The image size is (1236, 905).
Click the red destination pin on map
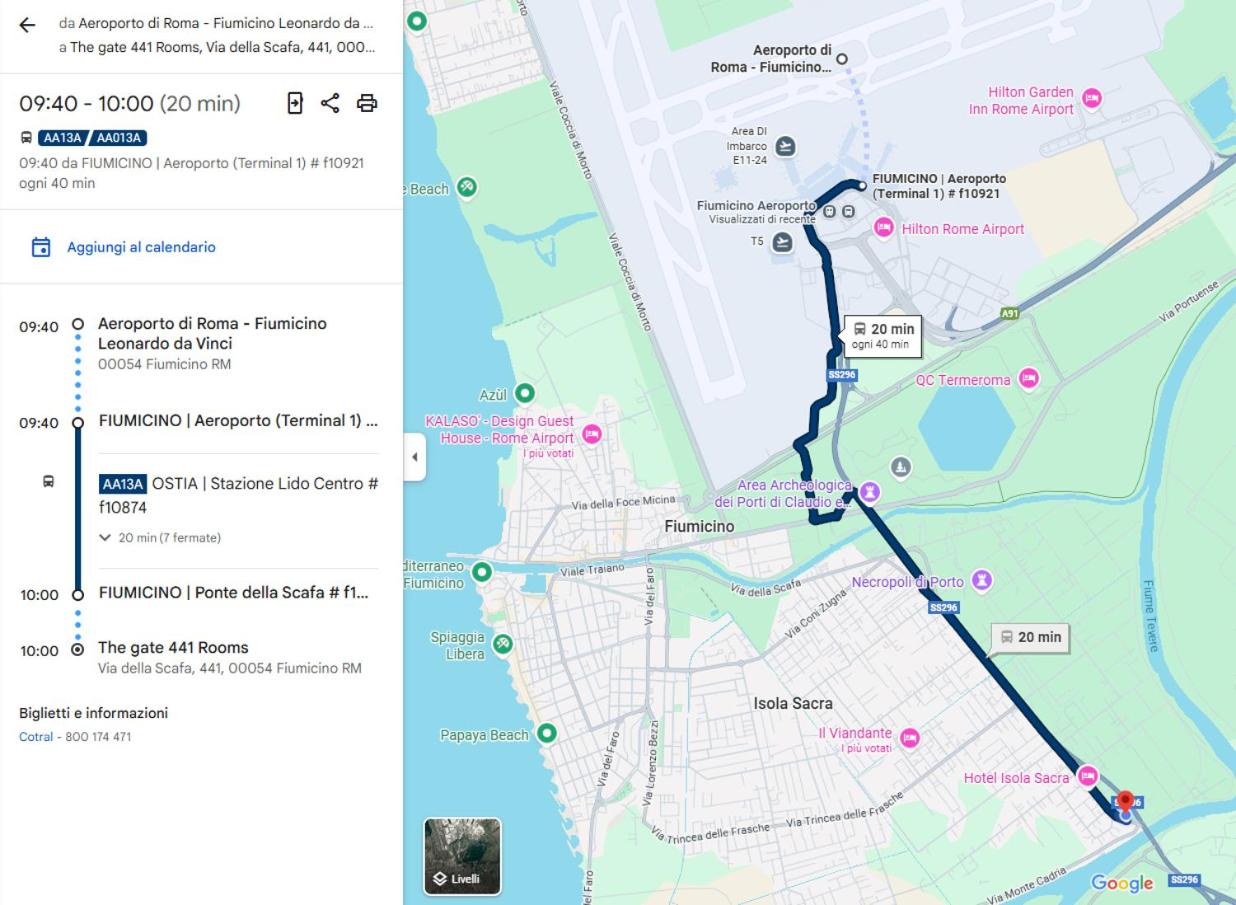pyautogui.click(x=1125, y=801)
